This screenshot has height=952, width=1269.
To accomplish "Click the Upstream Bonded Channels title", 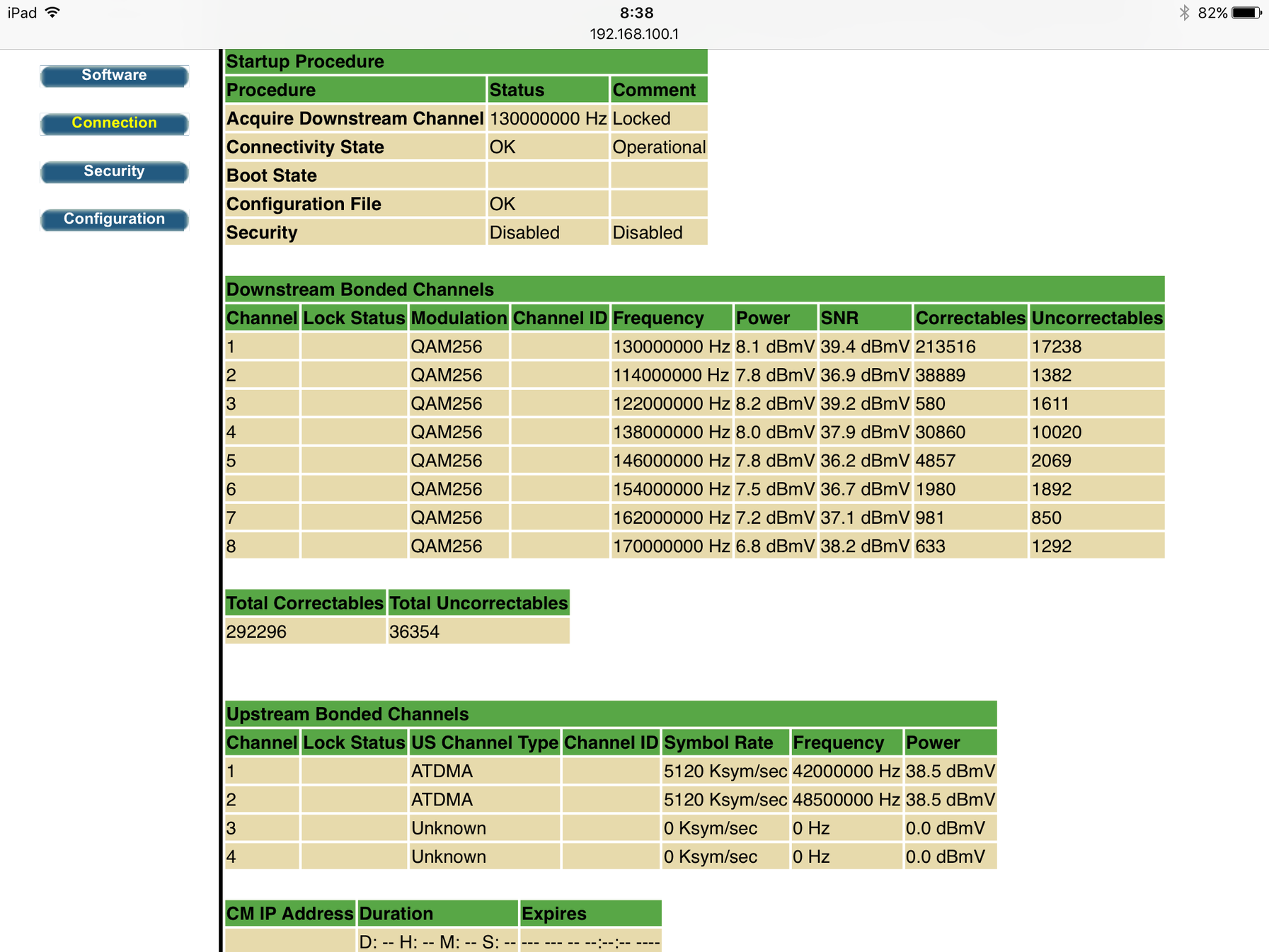I will click(x=611, y=714).
